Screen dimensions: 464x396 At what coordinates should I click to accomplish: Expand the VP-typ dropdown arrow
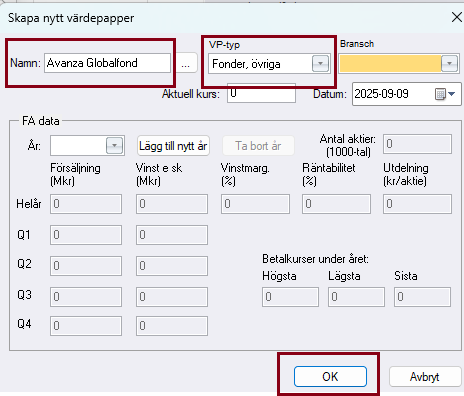pyautogui.click(x=320, y=64)
